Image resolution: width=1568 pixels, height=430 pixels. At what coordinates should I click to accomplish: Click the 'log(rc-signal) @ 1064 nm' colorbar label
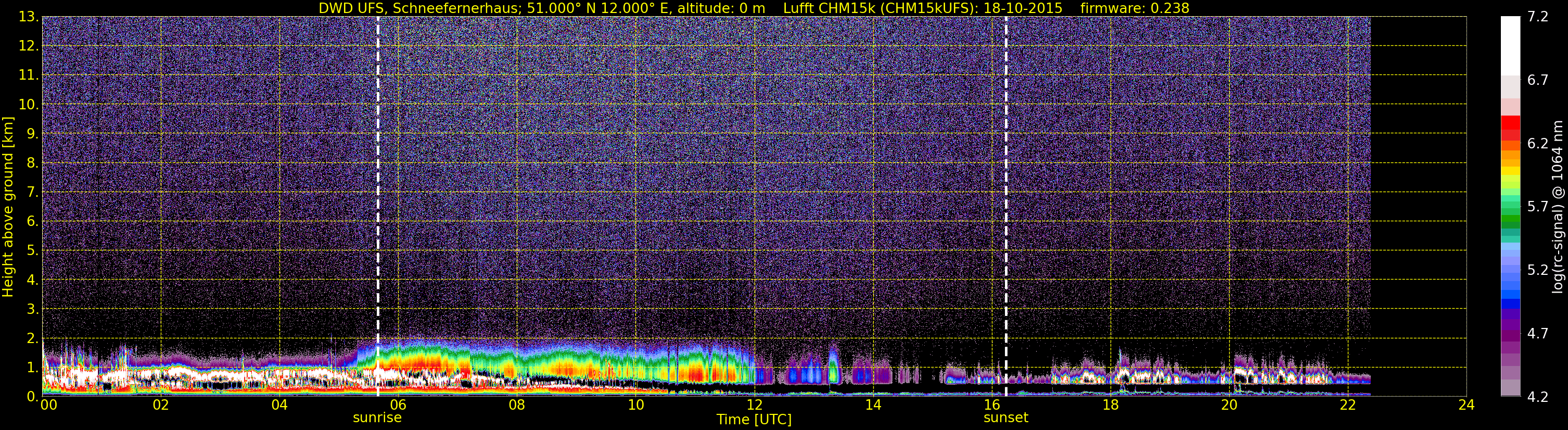tap(1557, 207)
